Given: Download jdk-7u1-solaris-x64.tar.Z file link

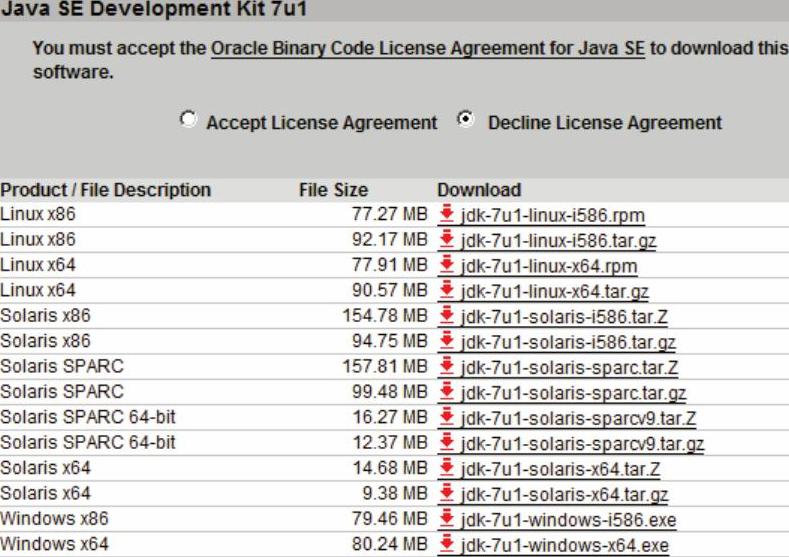Looking at the screenshot, I should (560, 469).
